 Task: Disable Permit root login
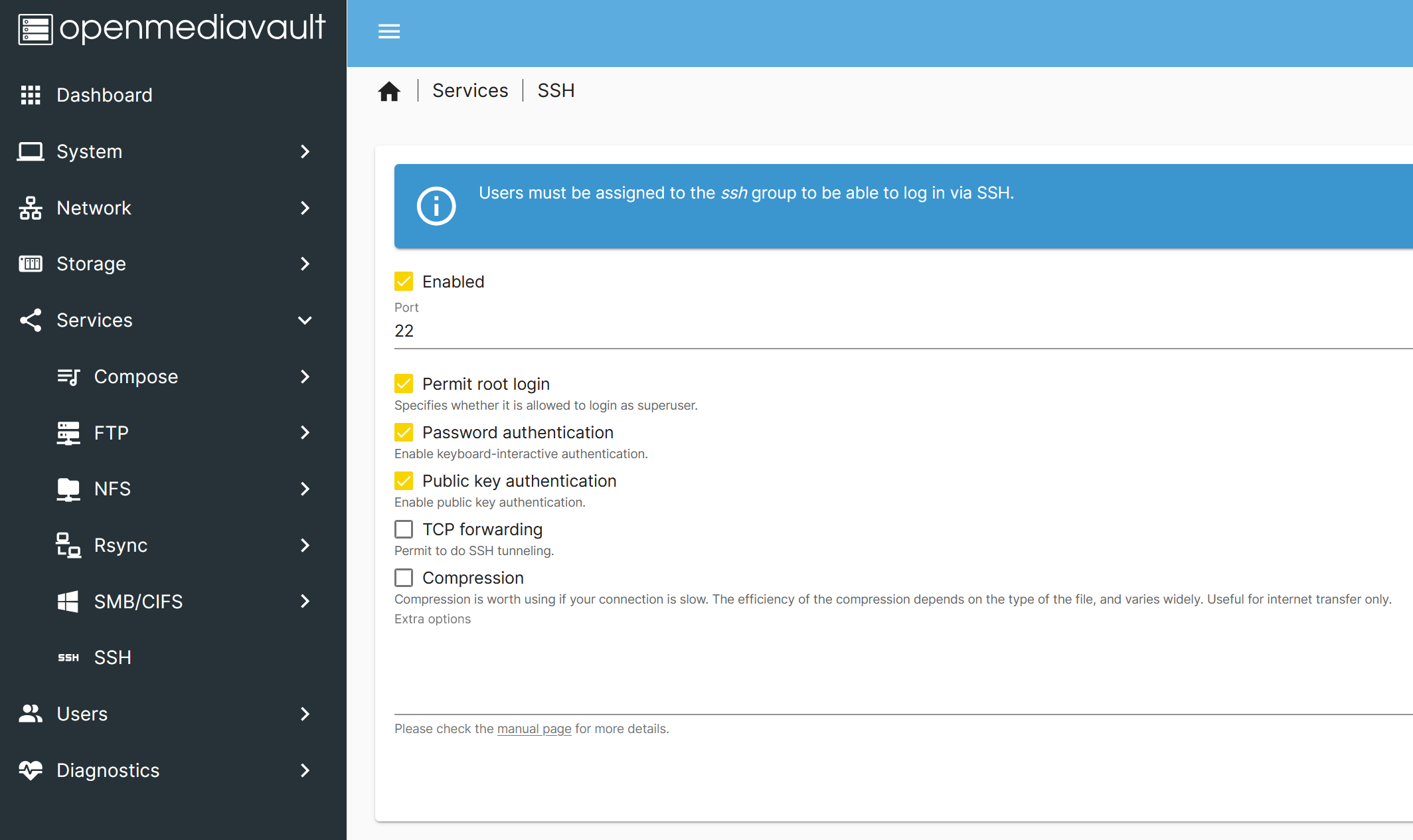[404, 384]
